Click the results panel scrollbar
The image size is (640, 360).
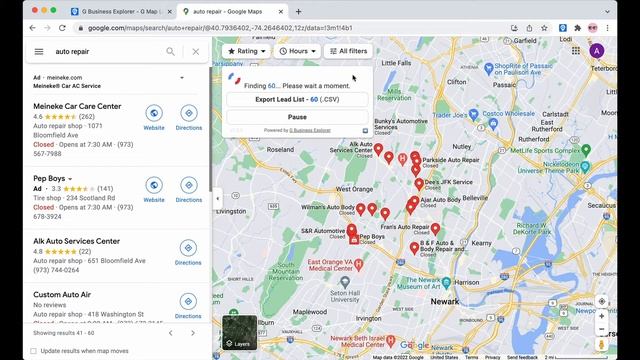coord(210,130)
